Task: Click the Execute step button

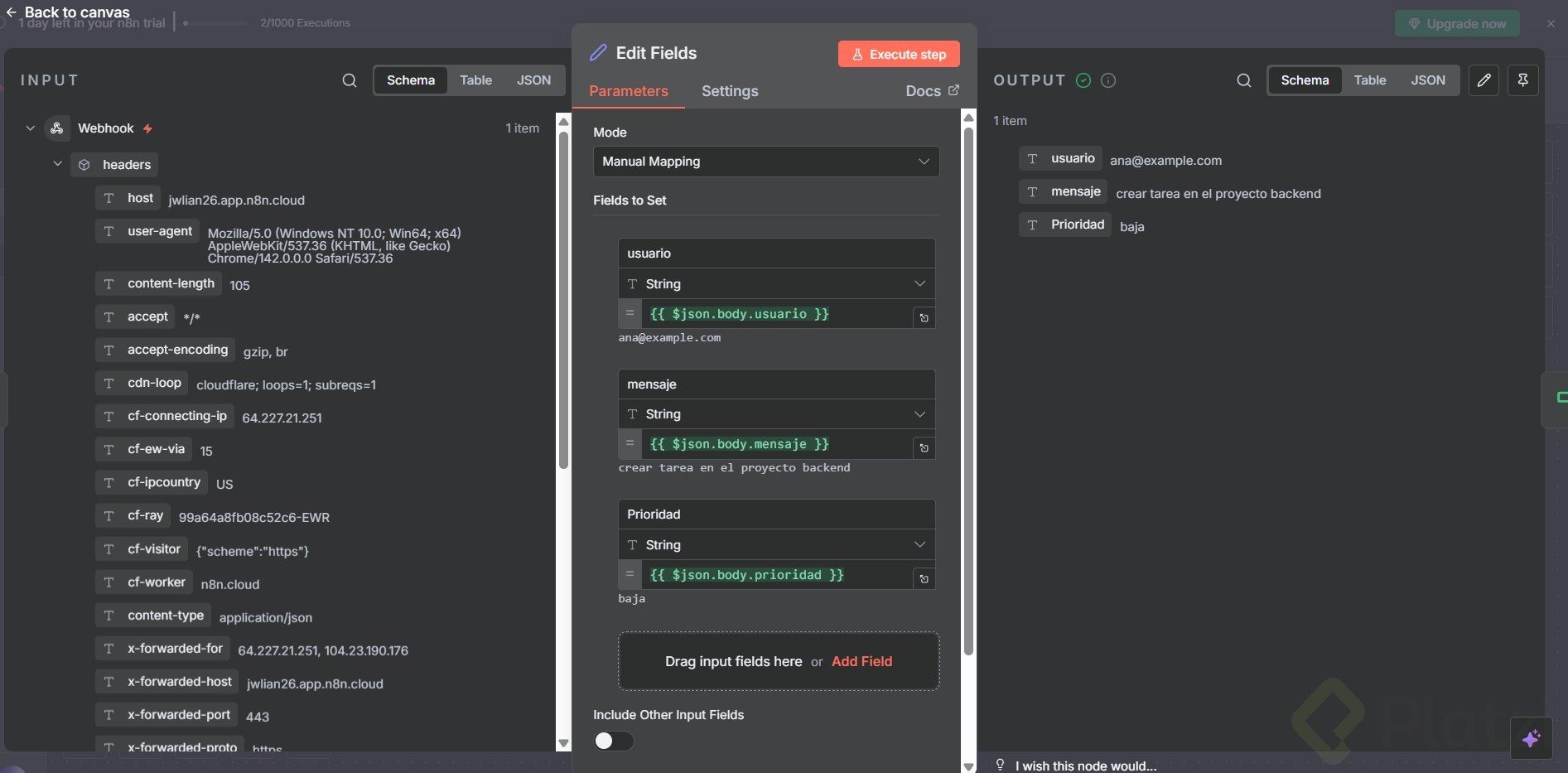Action: point(899,55)
